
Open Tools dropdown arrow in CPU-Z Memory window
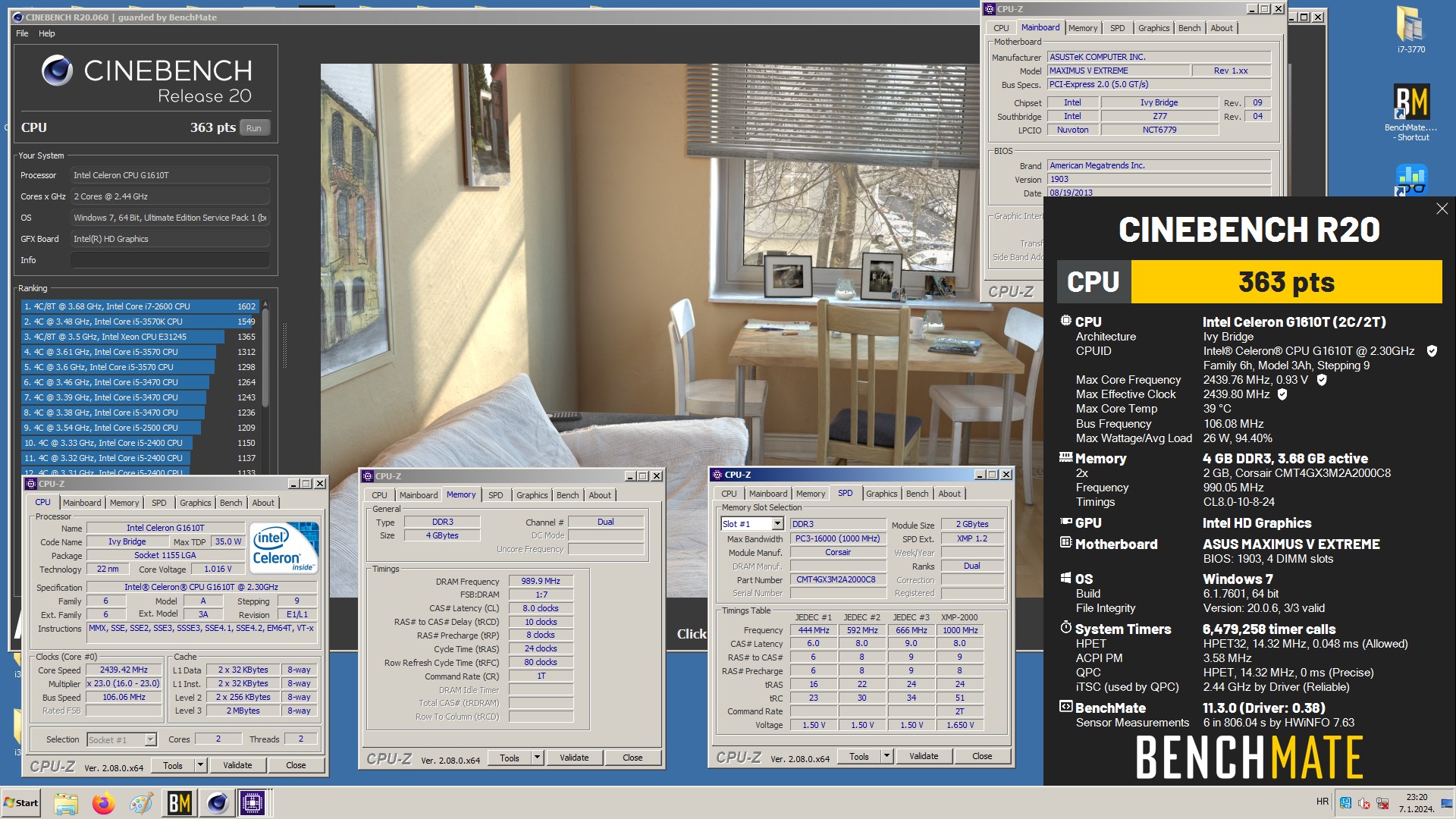tap(538, 758)
